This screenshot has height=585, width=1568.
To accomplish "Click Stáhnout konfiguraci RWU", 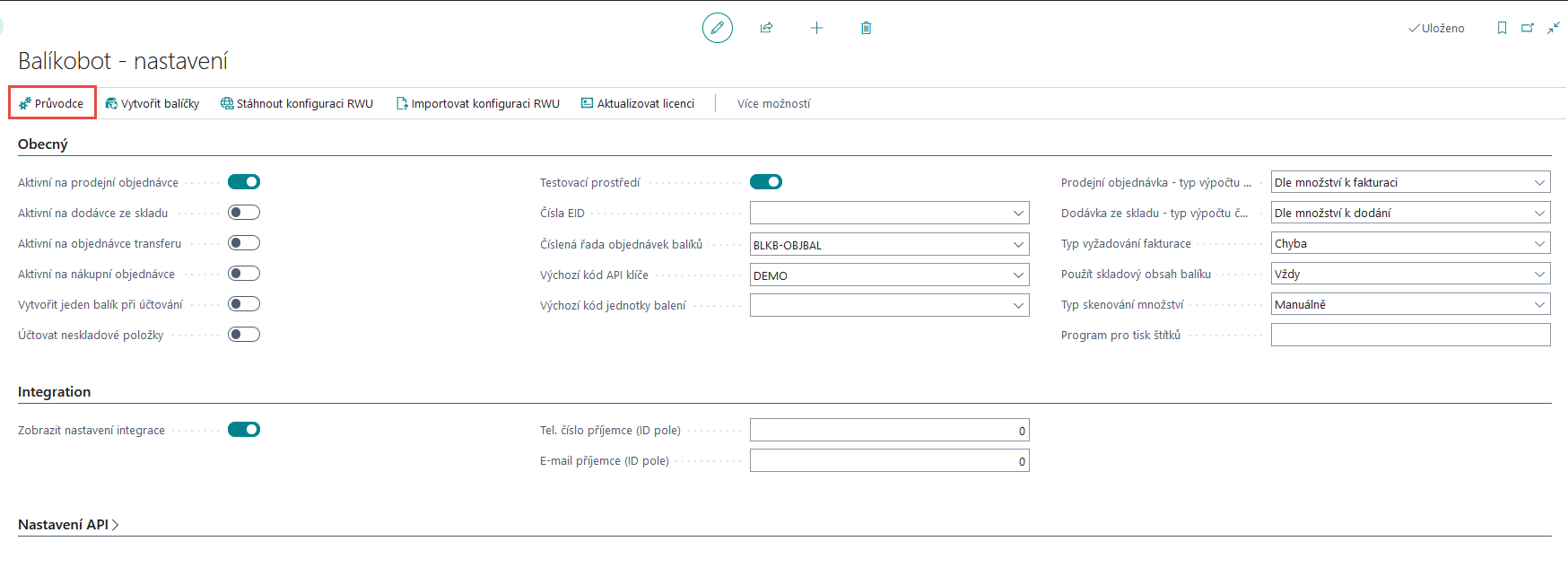I will pyautogui.click(x=297, y=104).
